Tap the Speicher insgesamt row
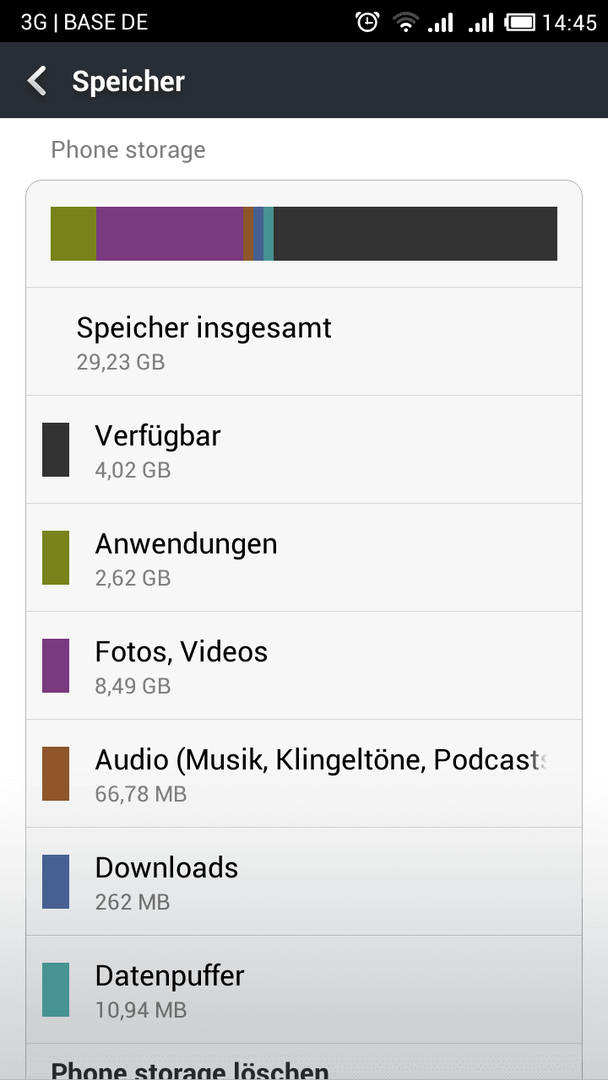This screenshot has width=608, height=1080. [x=304, y=342]
